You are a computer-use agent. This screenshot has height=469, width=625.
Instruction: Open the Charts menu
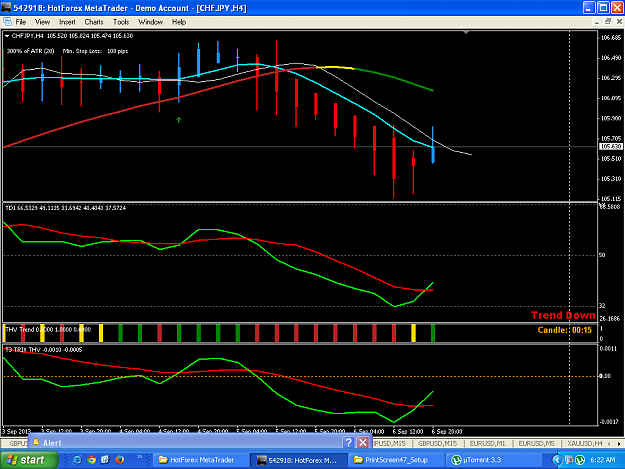tap(94, 22)
